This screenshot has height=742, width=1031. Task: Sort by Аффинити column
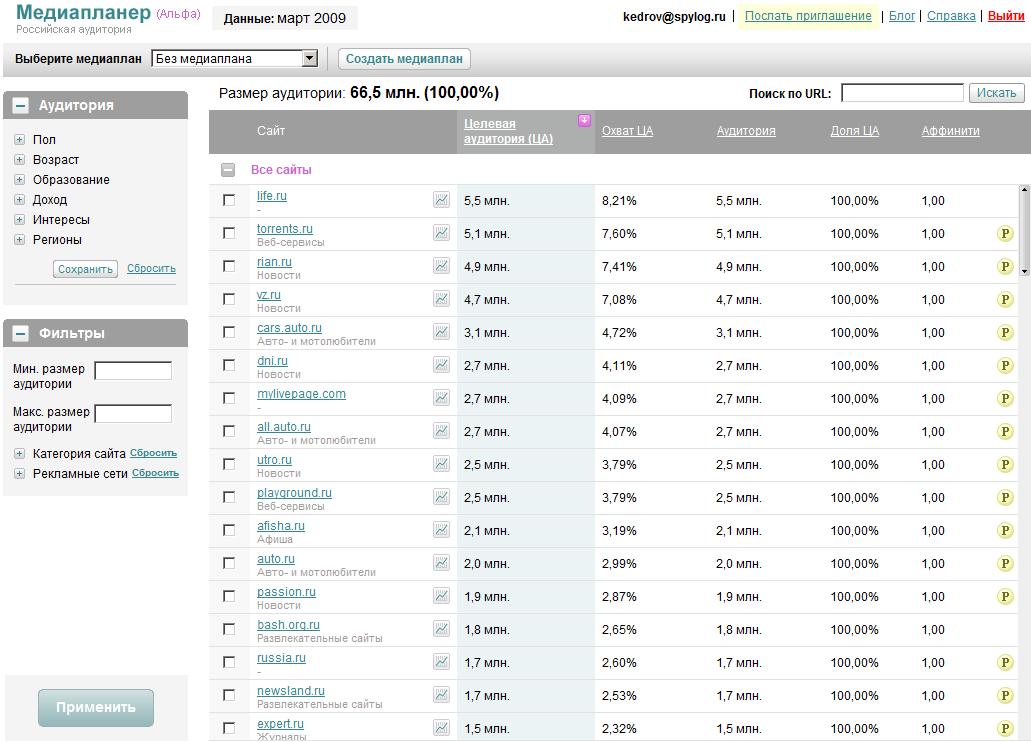click(950, 131)
